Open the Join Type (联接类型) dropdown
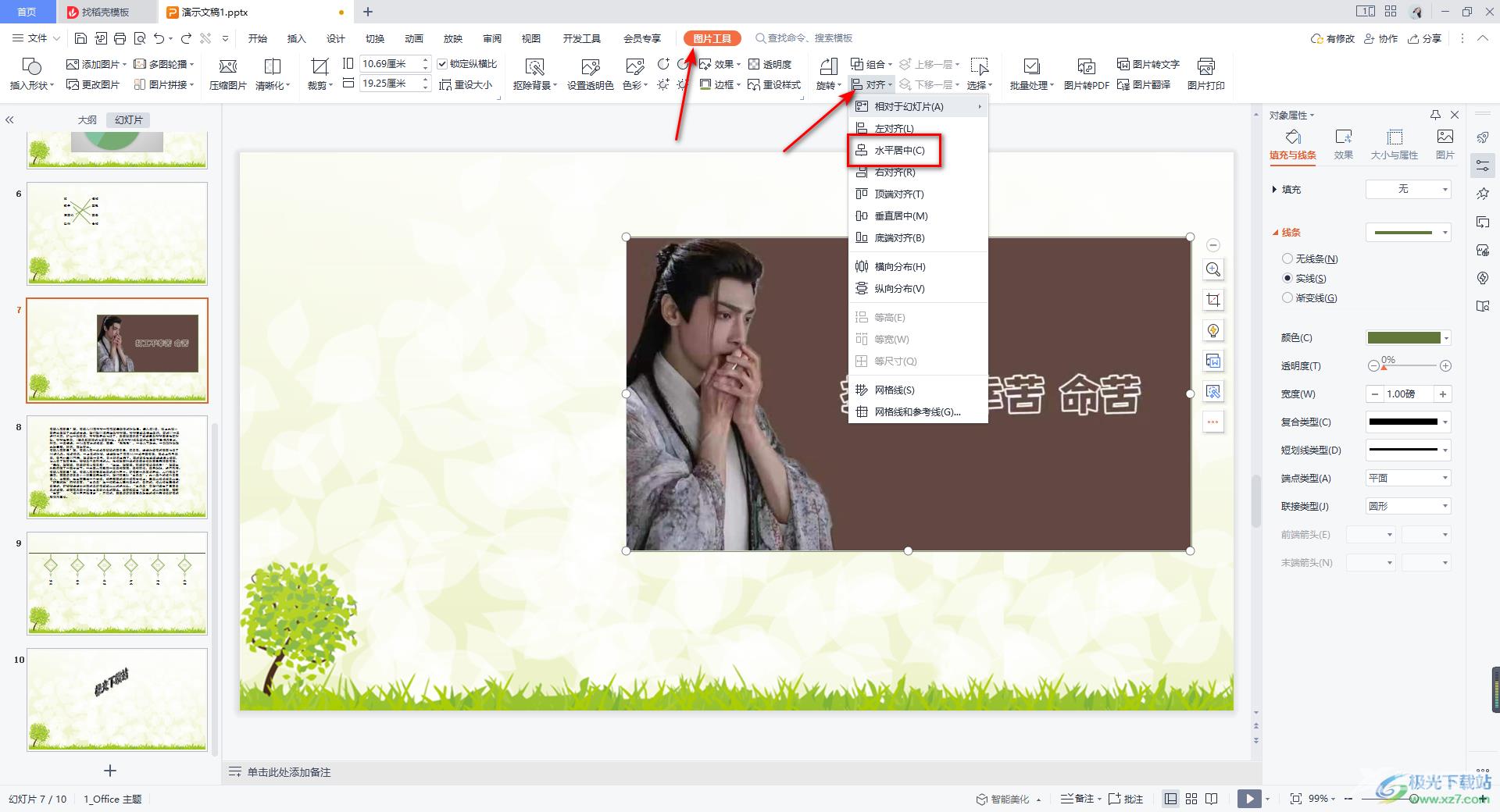Screen dimensions: 1500x812 (1409, 506)
